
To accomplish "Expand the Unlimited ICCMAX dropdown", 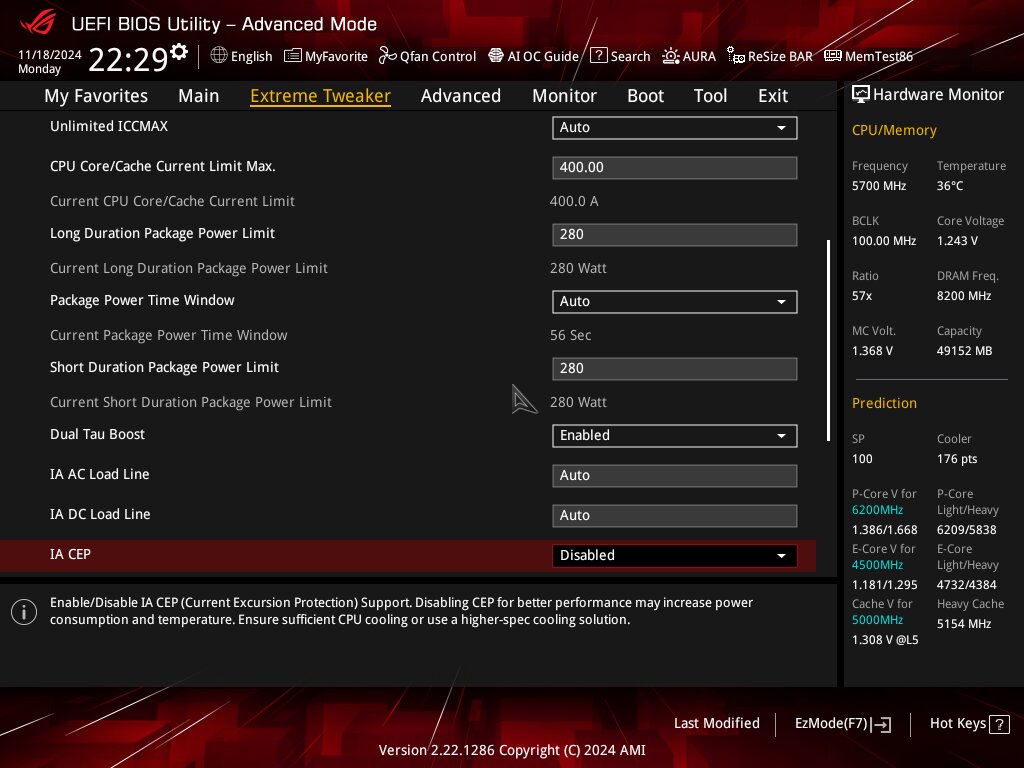I will click(x=675, y=127).
